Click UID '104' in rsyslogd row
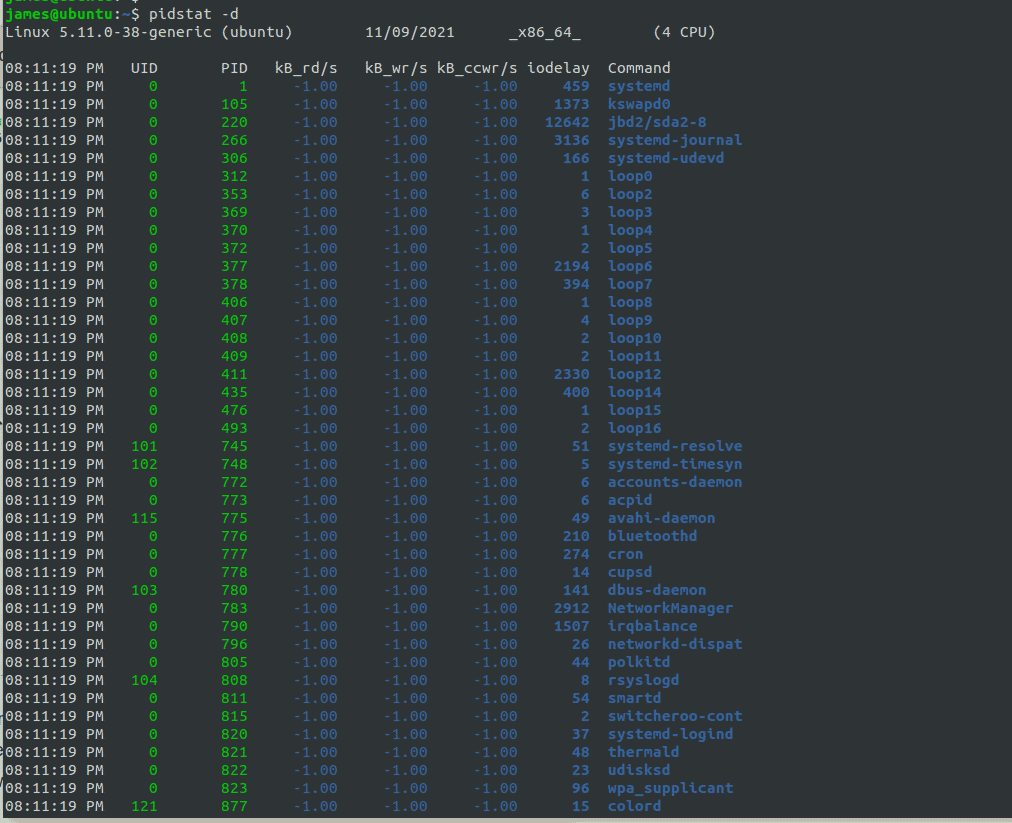1012x823 pixels. 144,680
